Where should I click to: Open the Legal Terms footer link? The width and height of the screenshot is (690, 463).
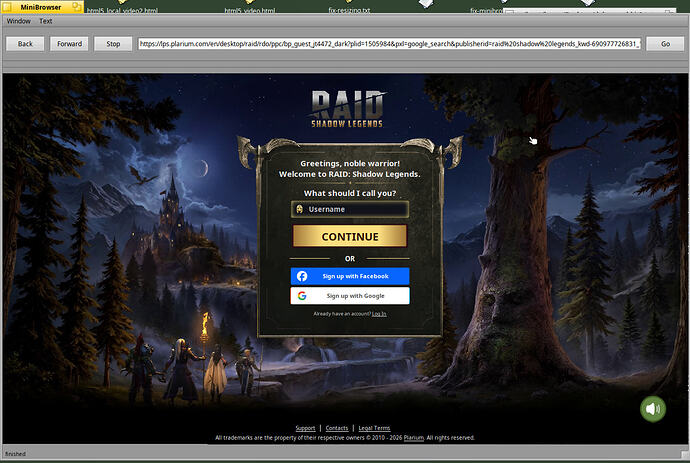click(374, 428)
